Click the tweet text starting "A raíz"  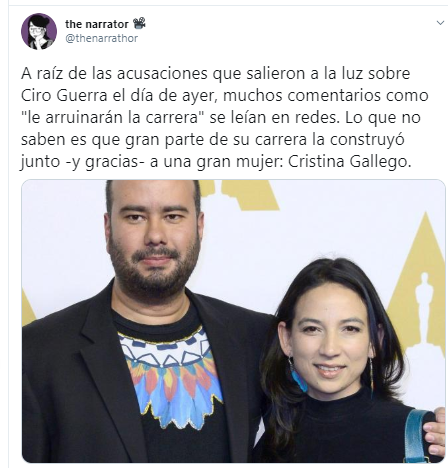click(x=224, y=118)
